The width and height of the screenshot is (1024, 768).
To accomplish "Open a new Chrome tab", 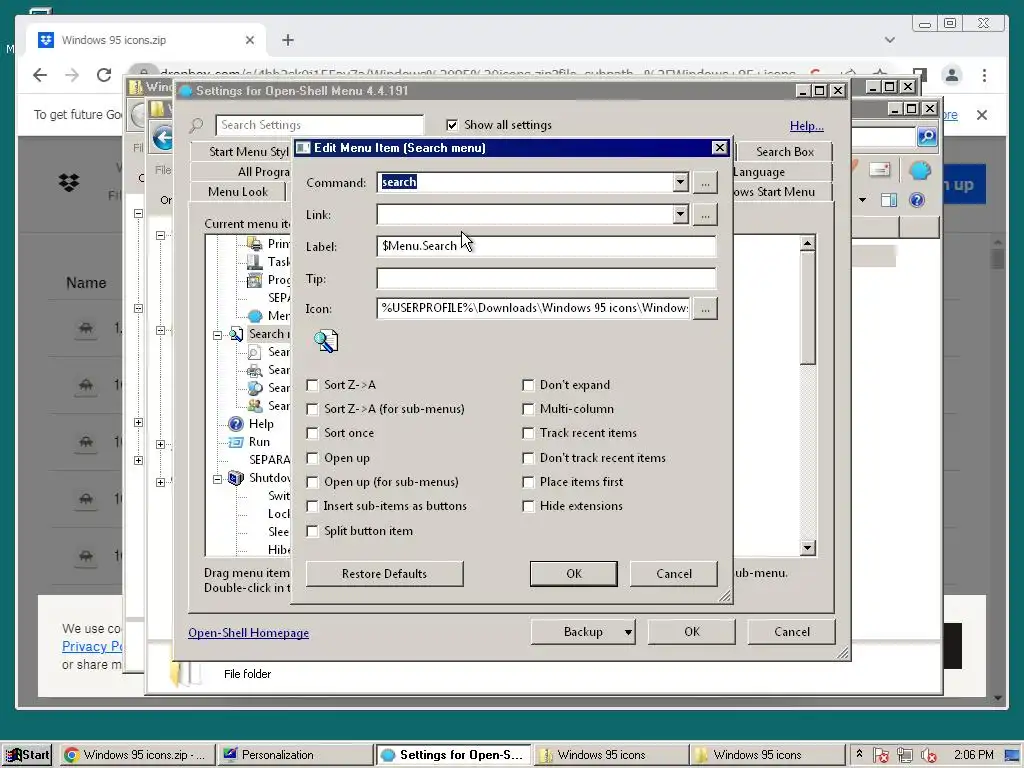I will coord(288,40).
